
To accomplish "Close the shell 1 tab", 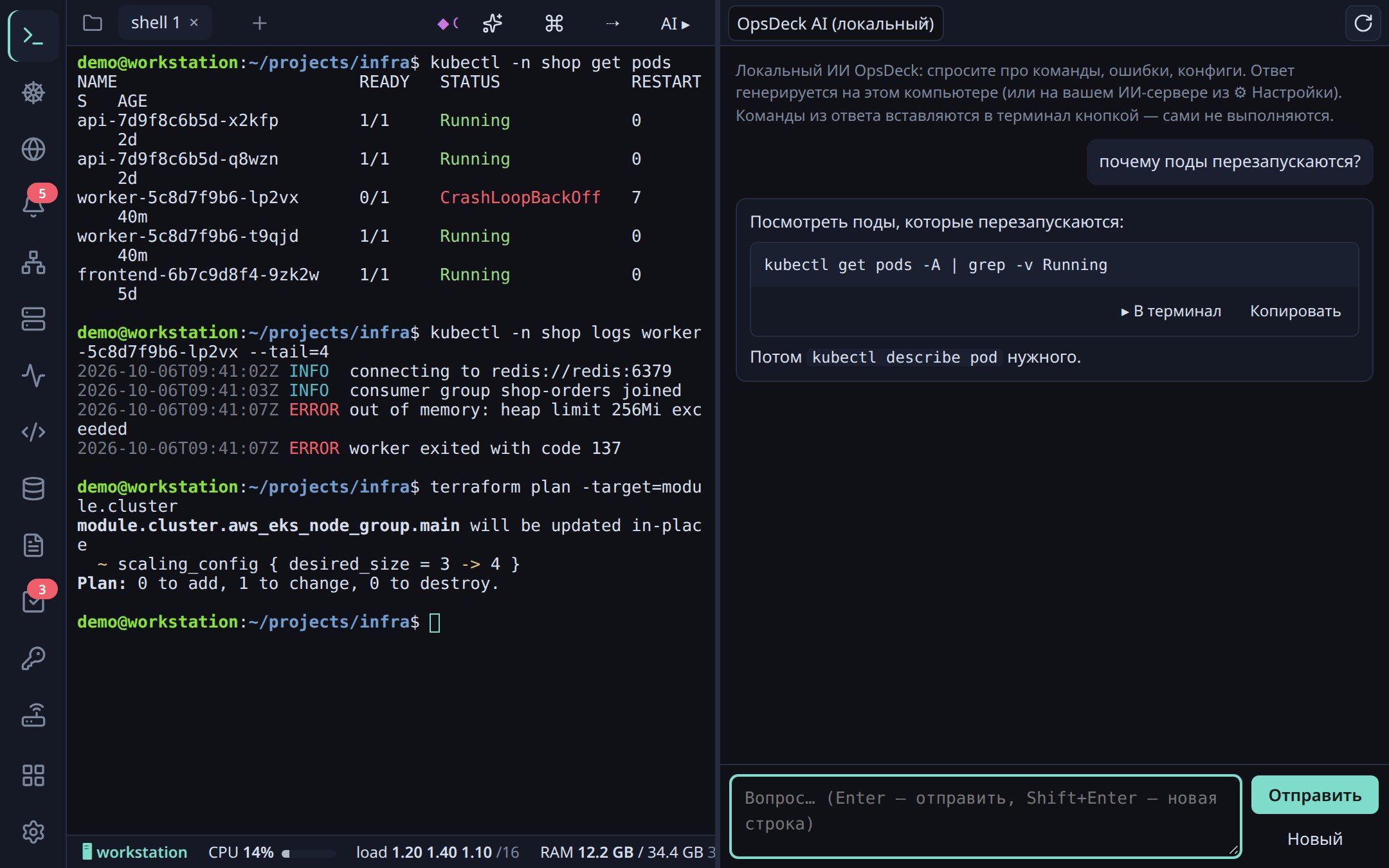I will pos(194,23).
